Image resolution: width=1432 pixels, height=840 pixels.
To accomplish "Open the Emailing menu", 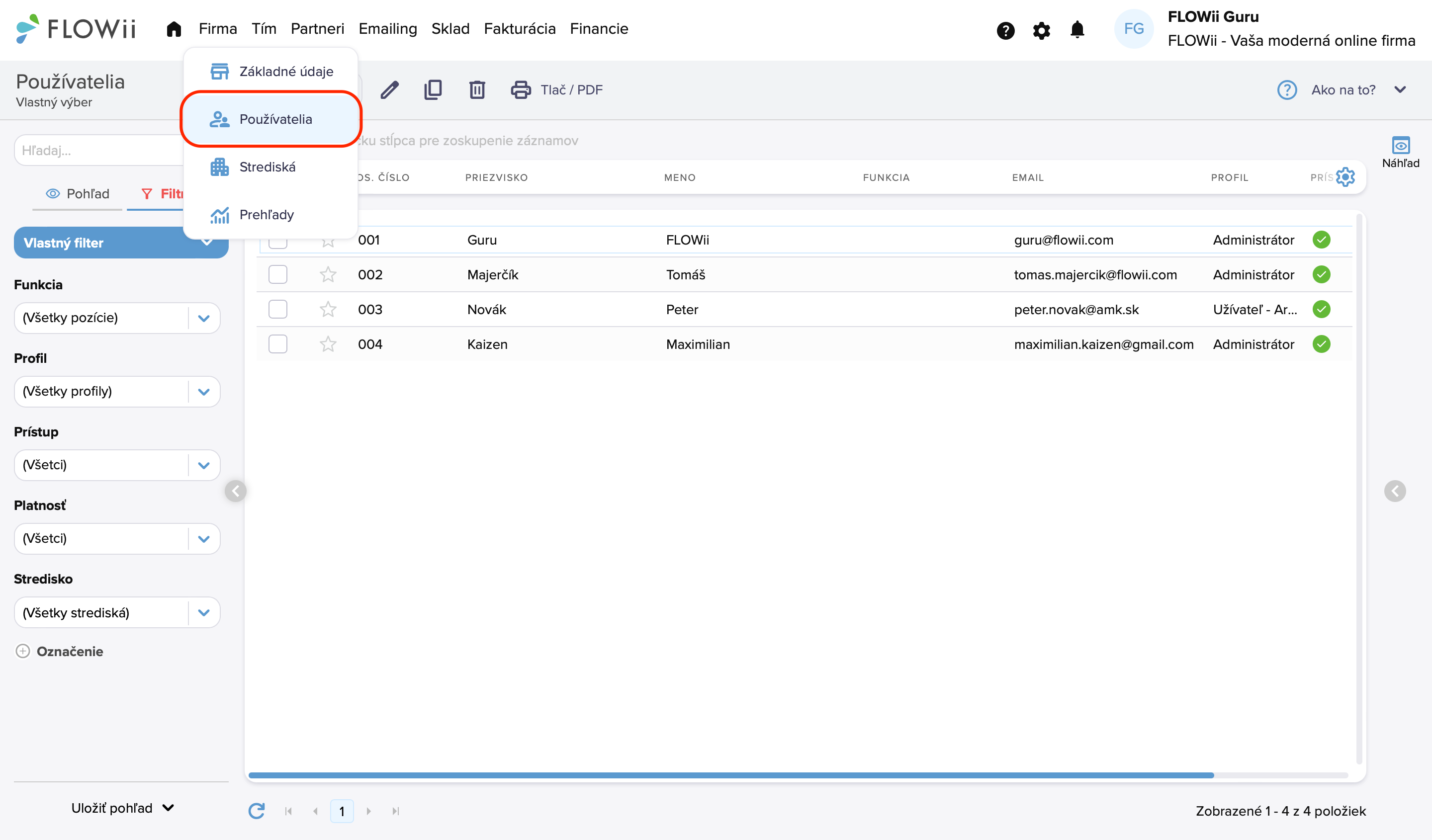I will pyautogui.click(x=387, y=29).
